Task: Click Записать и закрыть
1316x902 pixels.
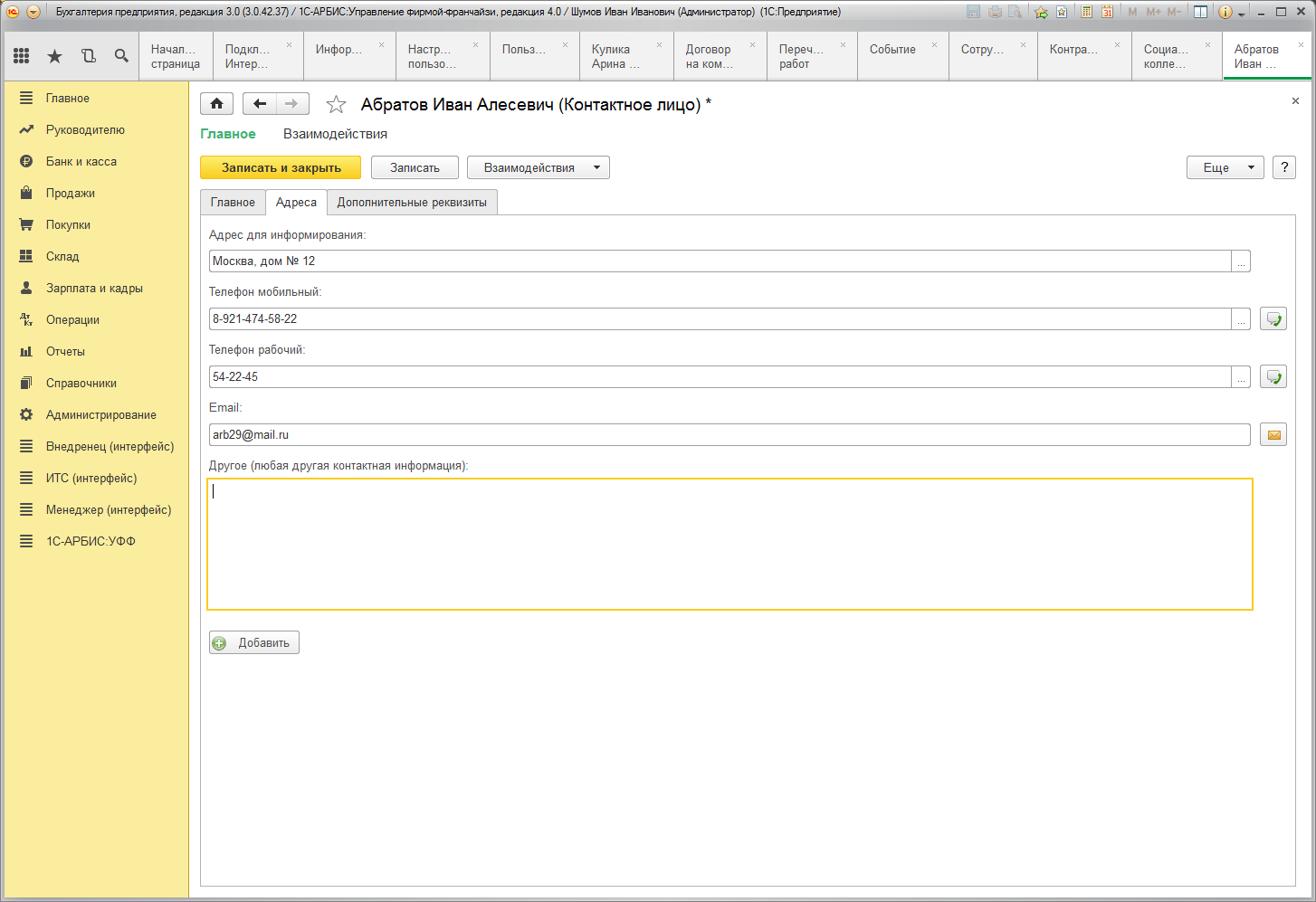Action: coord(281,167)
